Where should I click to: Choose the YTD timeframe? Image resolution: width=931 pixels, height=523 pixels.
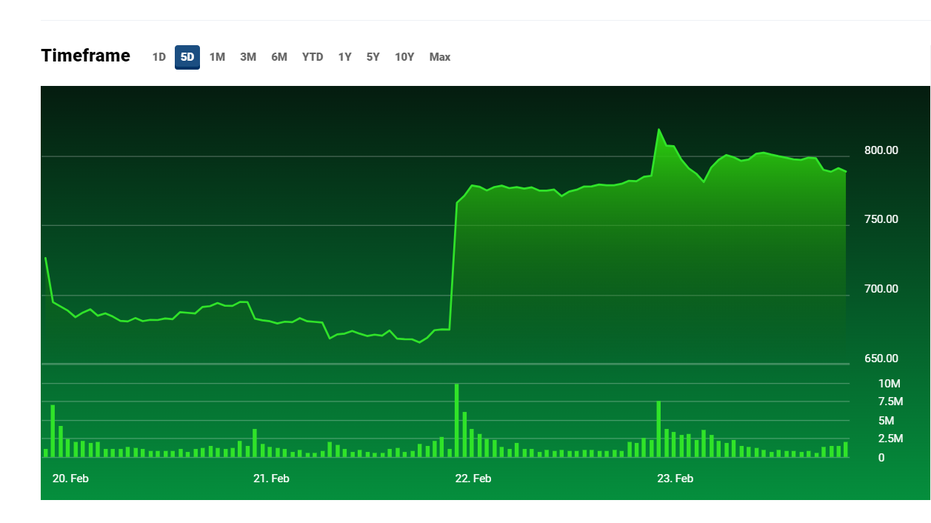click(x=312, y=57)
